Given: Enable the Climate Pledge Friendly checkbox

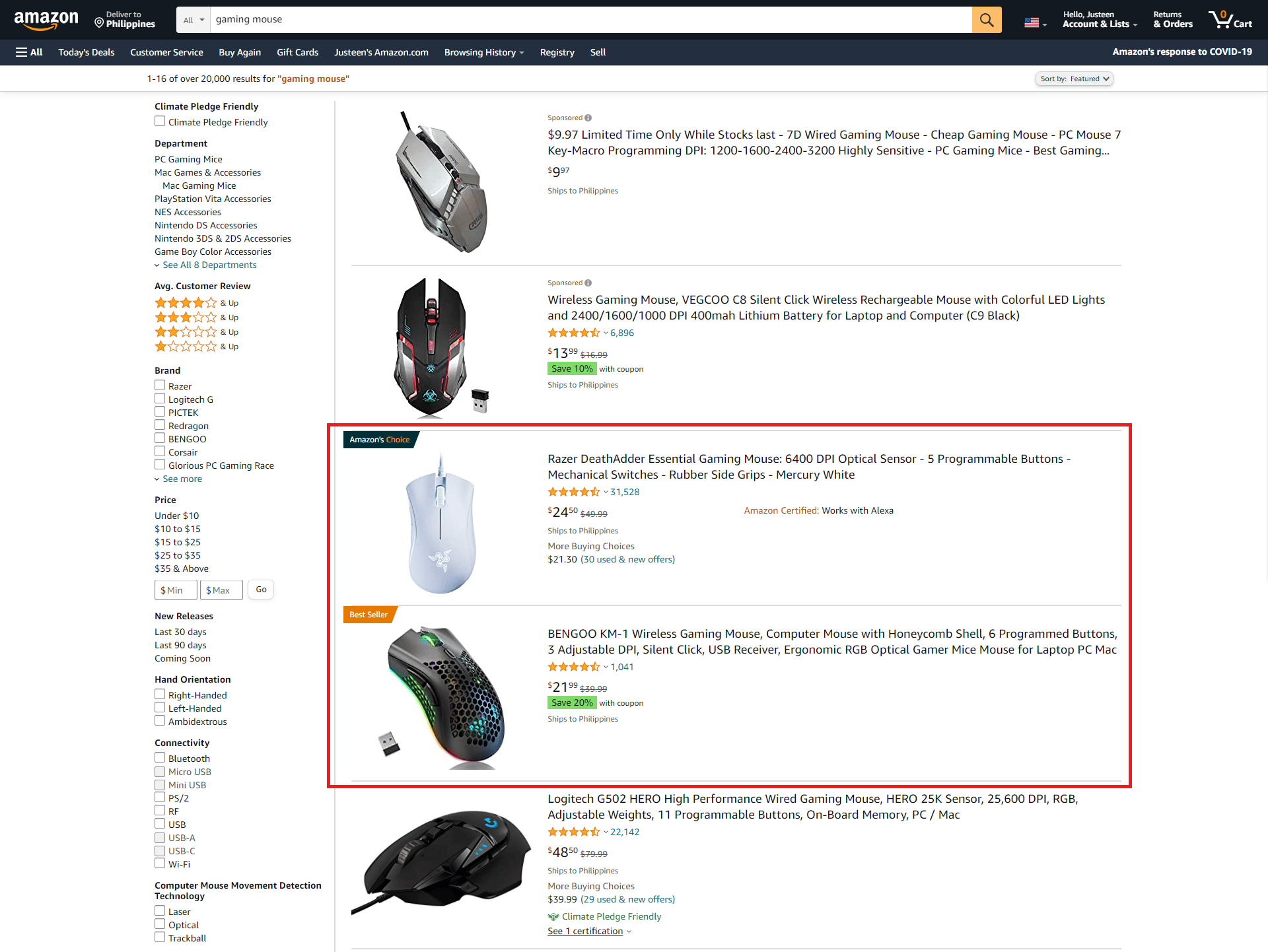Looking at the screenshot, I should (160, 121).
